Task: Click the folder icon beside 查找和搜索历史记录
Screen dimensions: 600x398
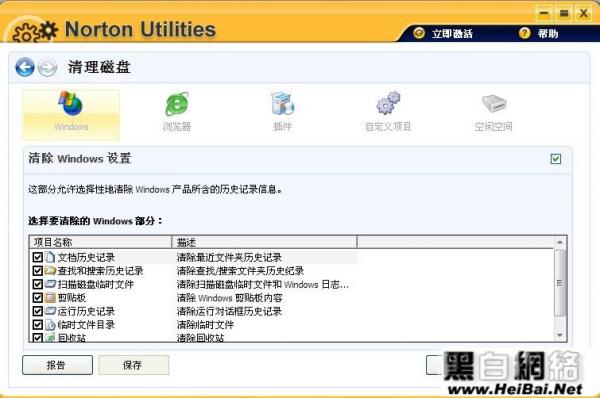Action: 50,271
